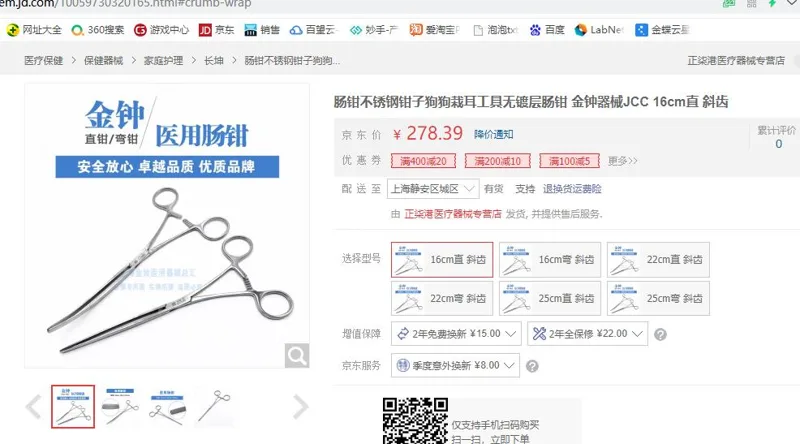Image resolution: width=800 pixels, height=444 pixels.
Task: Expand 2年免费换新 ¥15.00 dropdown
Action: (x=456, y=334)
